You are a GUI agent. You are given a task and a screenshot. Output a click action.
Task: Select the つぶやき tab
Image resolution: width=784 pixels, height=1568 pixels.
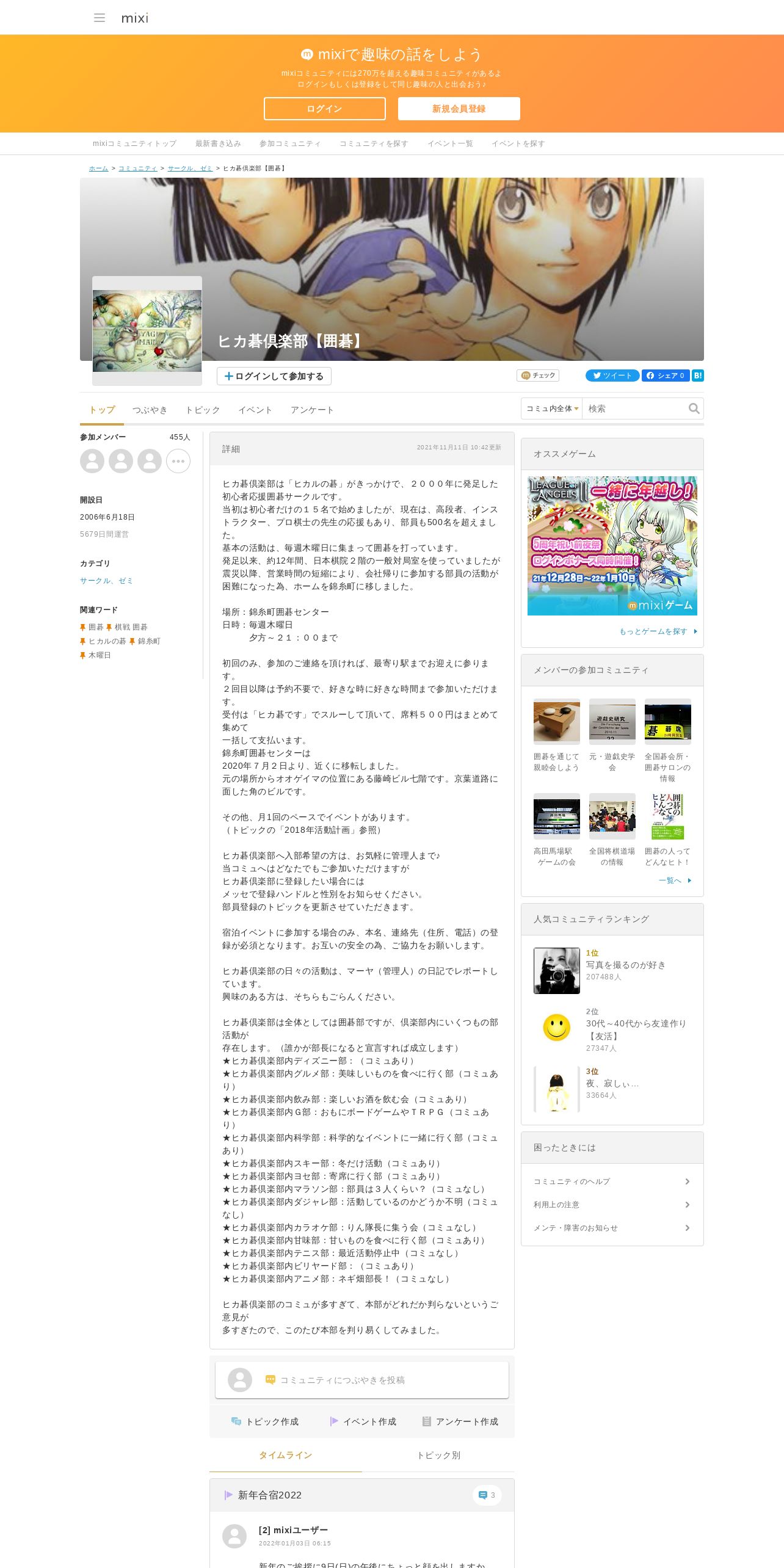150,410
